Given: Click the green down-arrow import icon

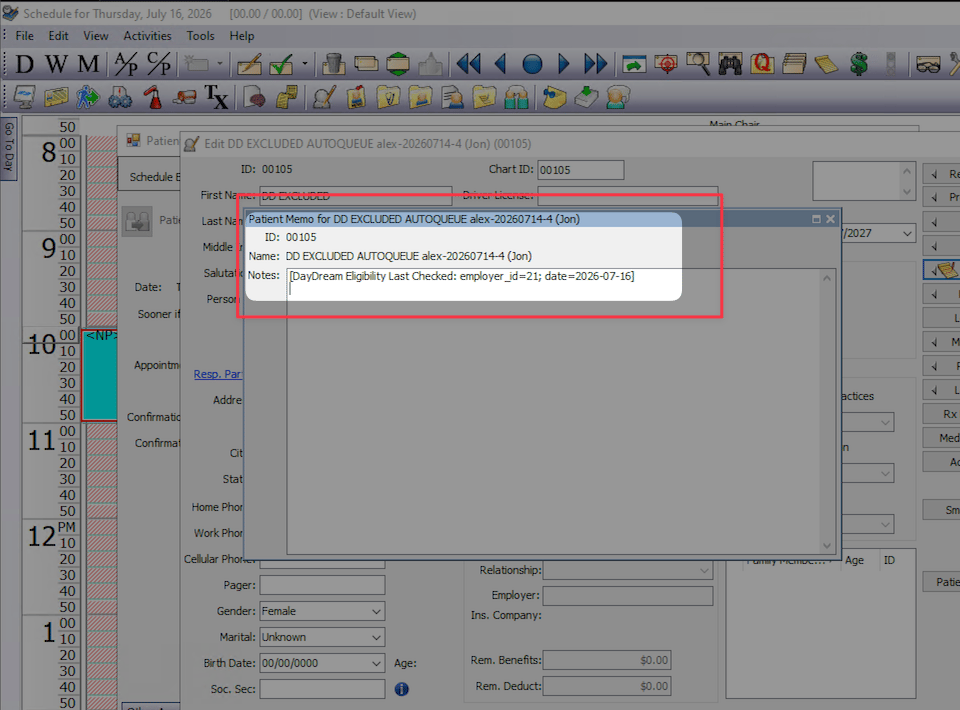Looking at the screenshot, I should point(587,97).
